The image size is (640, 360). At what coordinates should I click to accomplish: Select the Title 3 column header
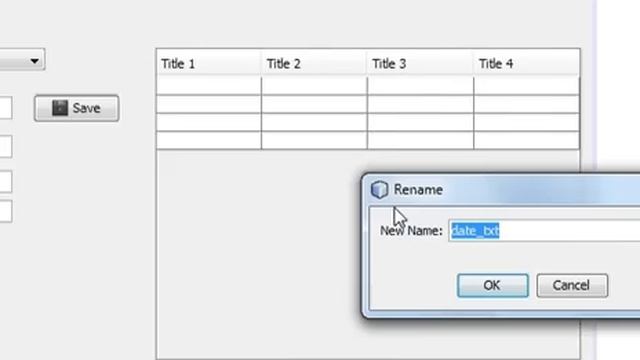coord(420,63)
